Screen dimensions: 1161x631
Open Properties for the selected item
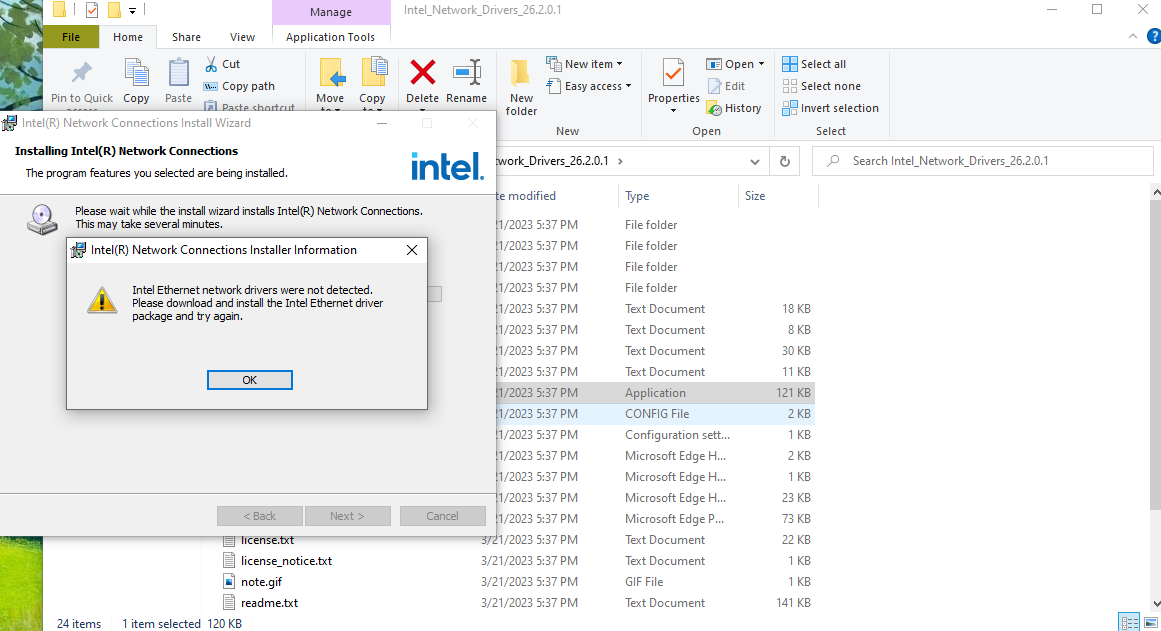(x=673, y=85)
